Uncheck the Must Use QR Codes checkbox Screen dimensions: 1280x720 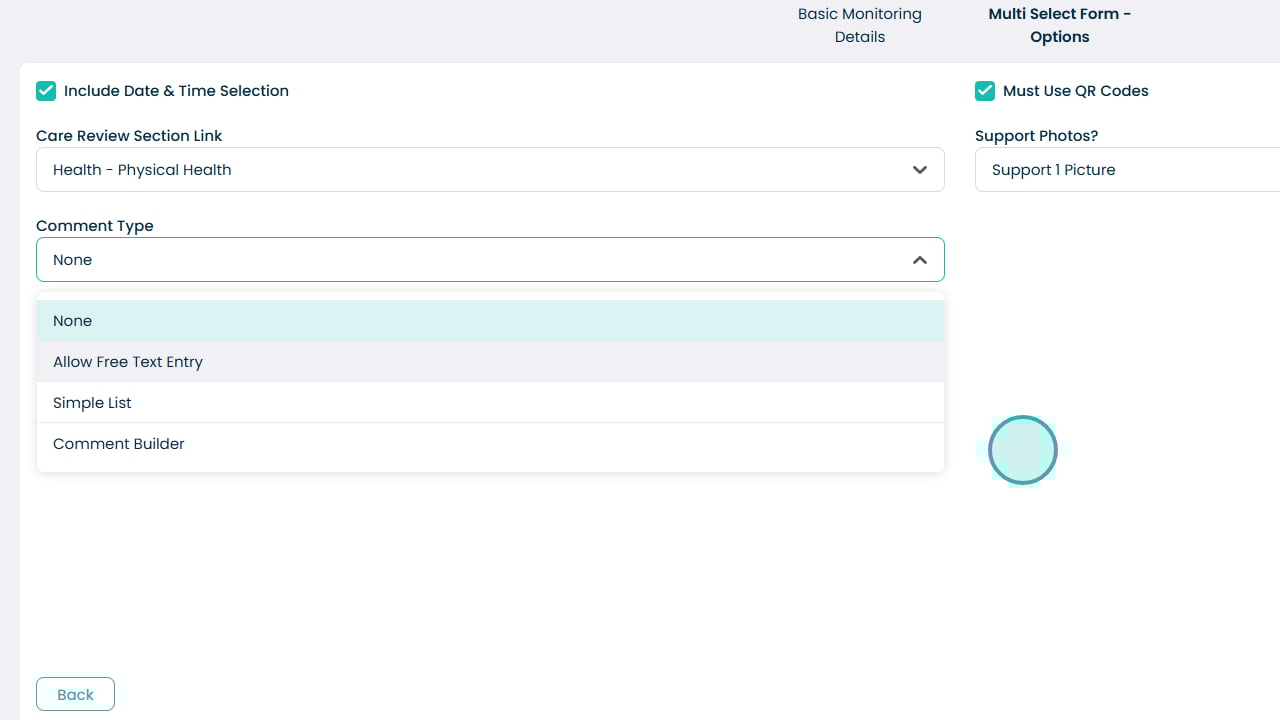[x=985, y=91]
